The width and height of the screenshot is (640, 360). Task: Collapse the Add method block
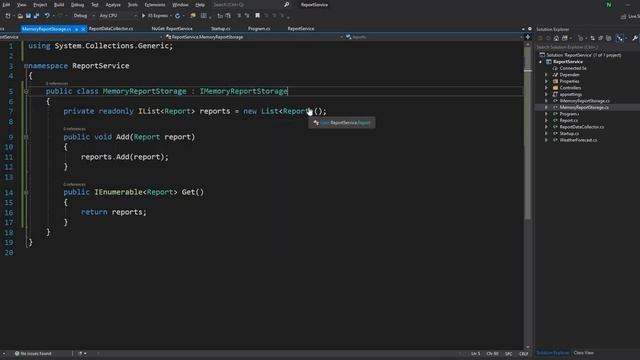click(26, 137)
